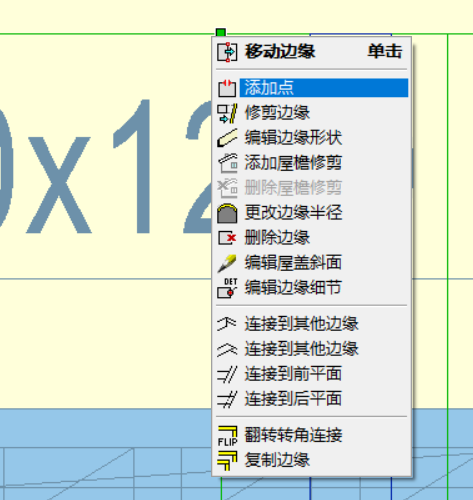This screenshot has height=500, width=473.
Task: Click the 添加屋檐修剪 eave trim icon
Action: coord(228,163)
